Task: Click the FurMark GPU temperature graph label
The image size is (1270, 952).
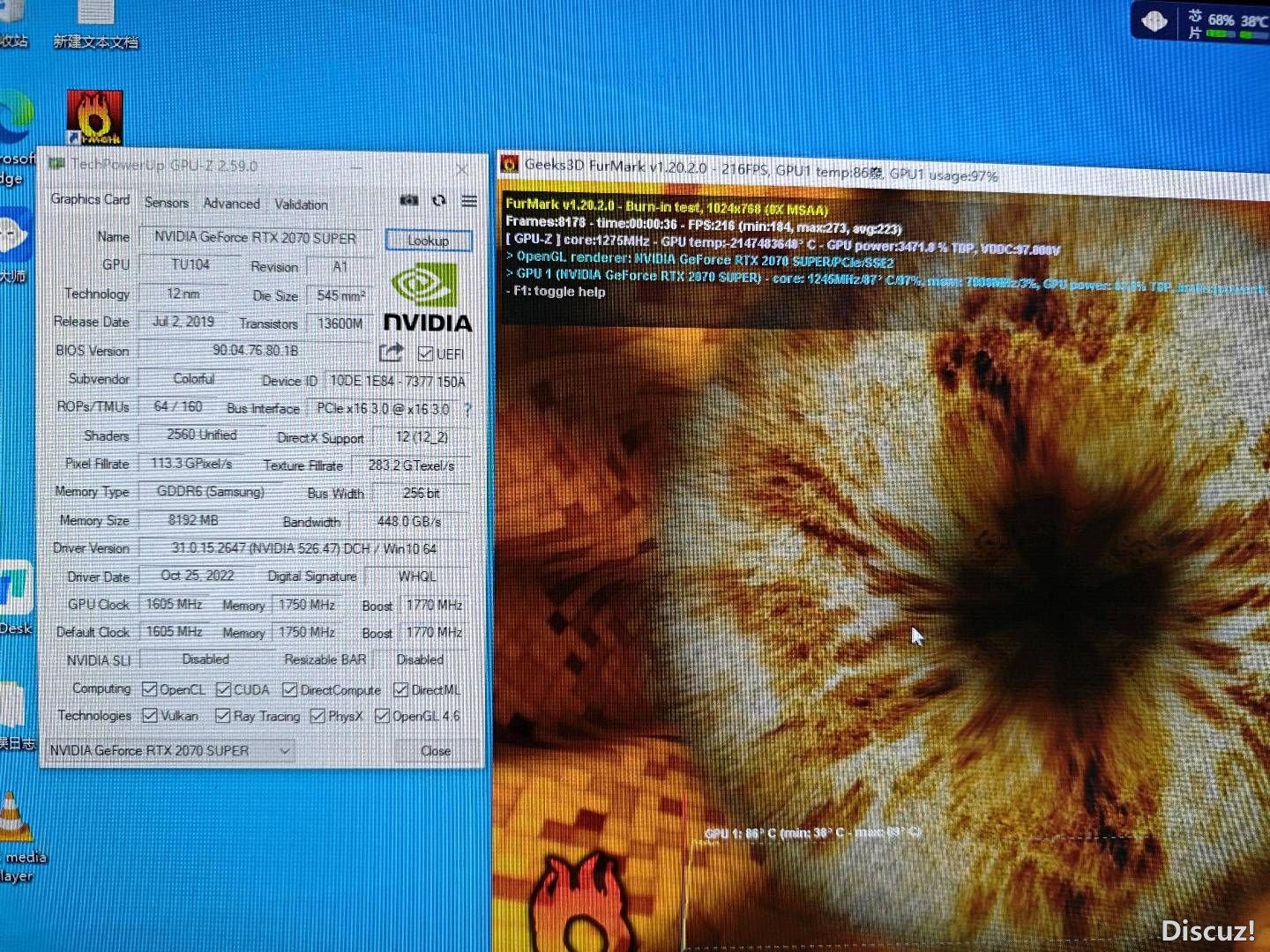Action: (x=812, y=833)
